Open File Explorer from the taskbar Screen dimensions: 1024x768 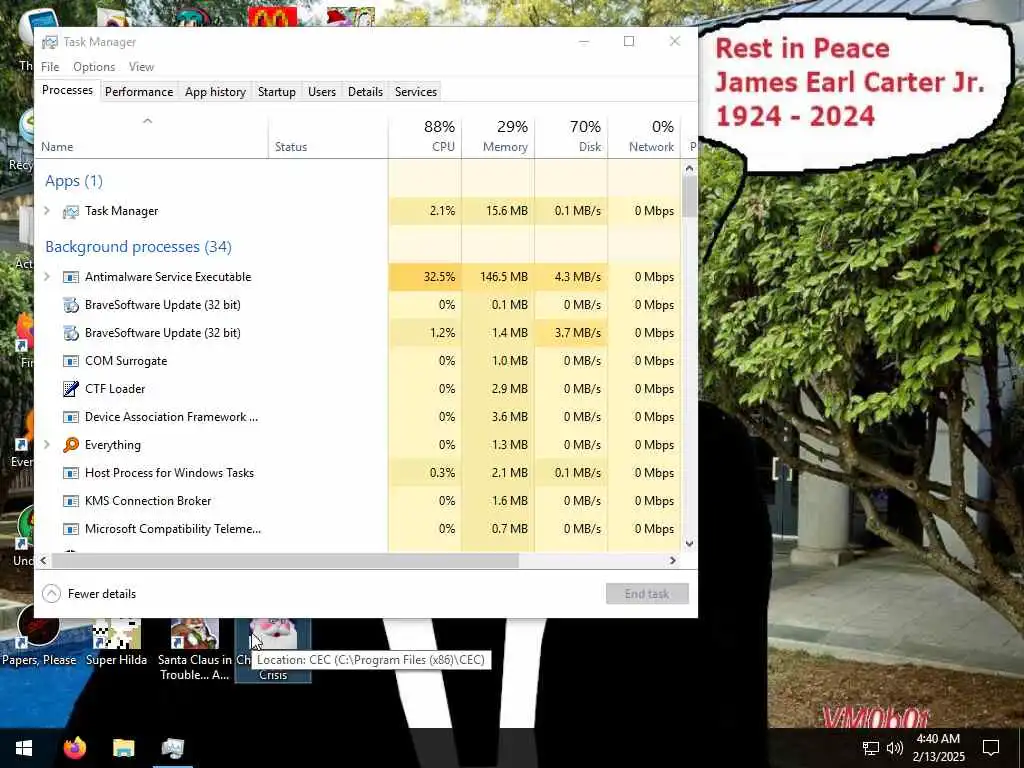click(123, 748)
